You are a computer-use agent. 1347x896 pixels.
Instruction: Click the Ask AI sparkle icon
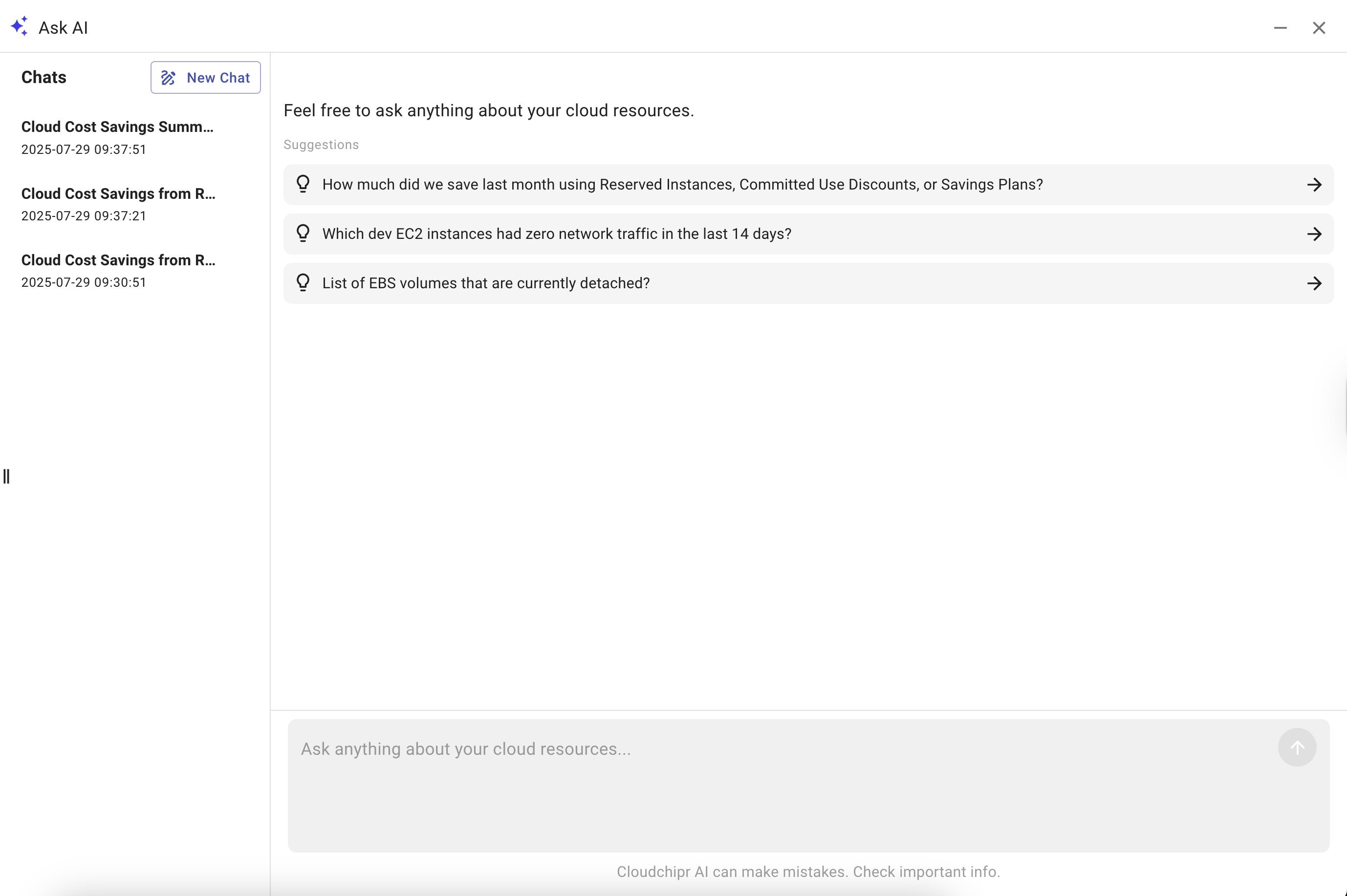click(20, 27)
